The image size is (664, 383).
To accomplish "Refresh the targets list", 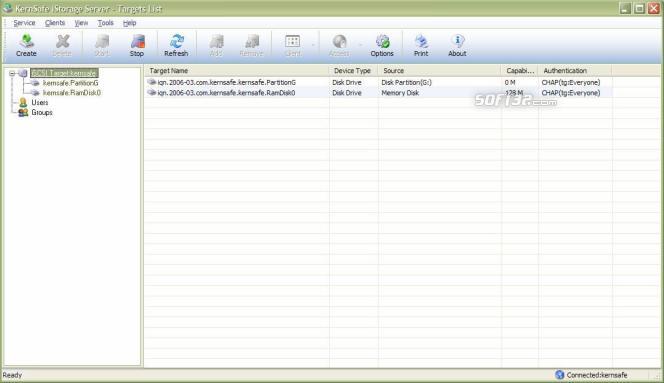I will [x=176, y=45].
